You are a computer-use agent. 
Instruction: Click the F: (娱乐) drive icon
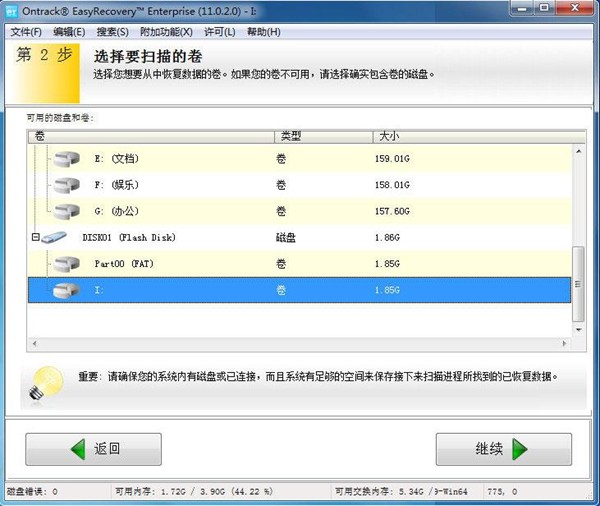[66, 185]
